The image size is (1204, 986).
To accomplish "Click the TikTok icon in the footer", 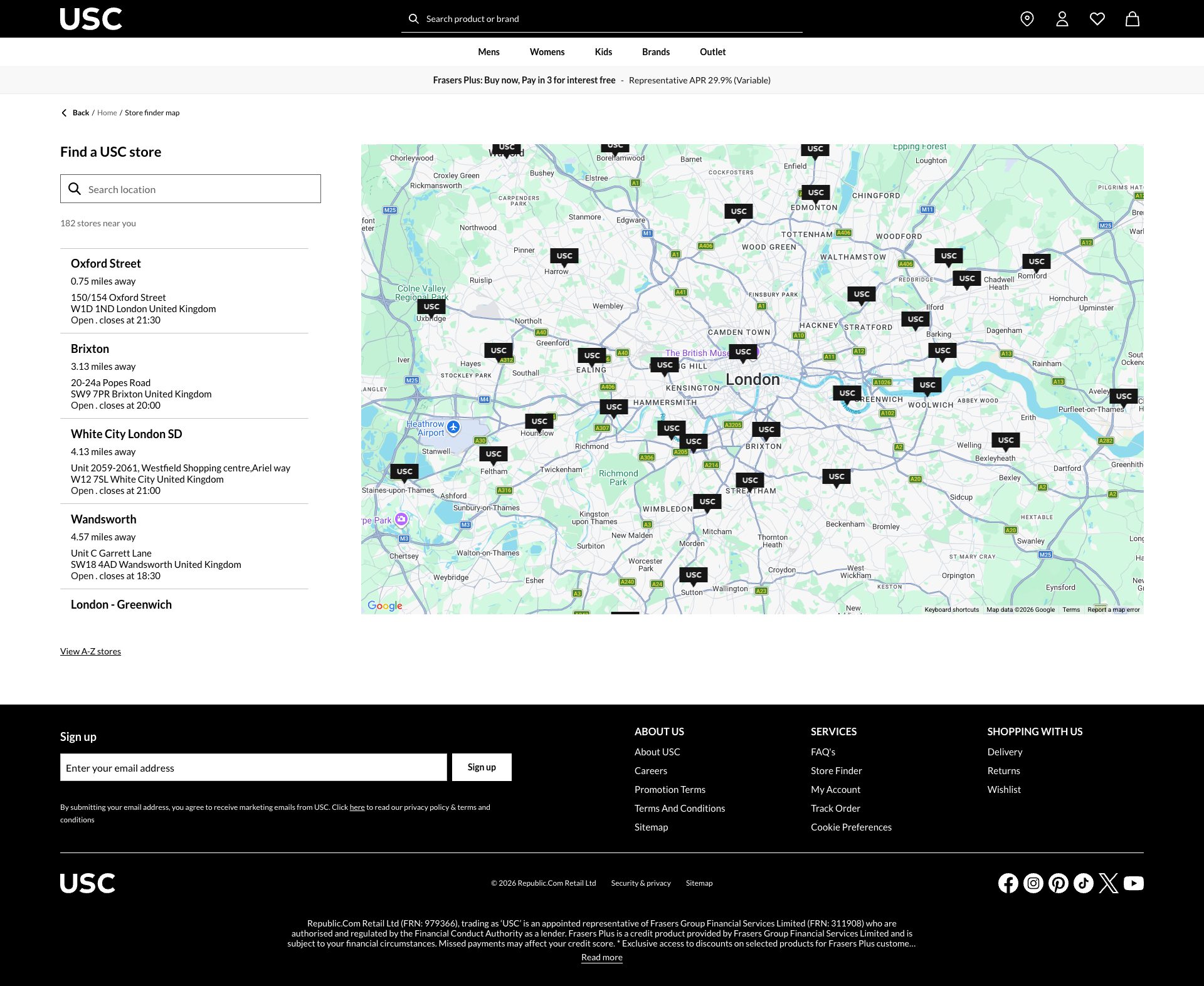I will [1083, 883].
